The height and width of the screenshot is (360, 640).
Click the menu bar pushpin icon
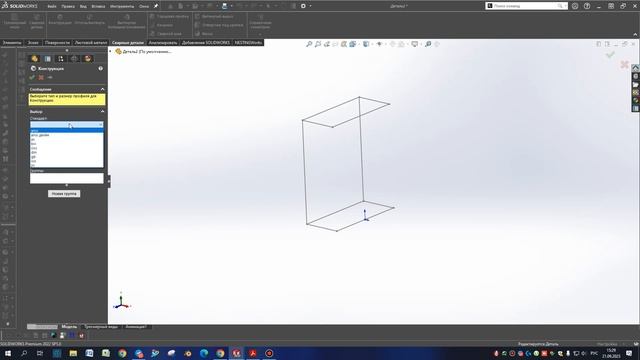click(156, 6)
